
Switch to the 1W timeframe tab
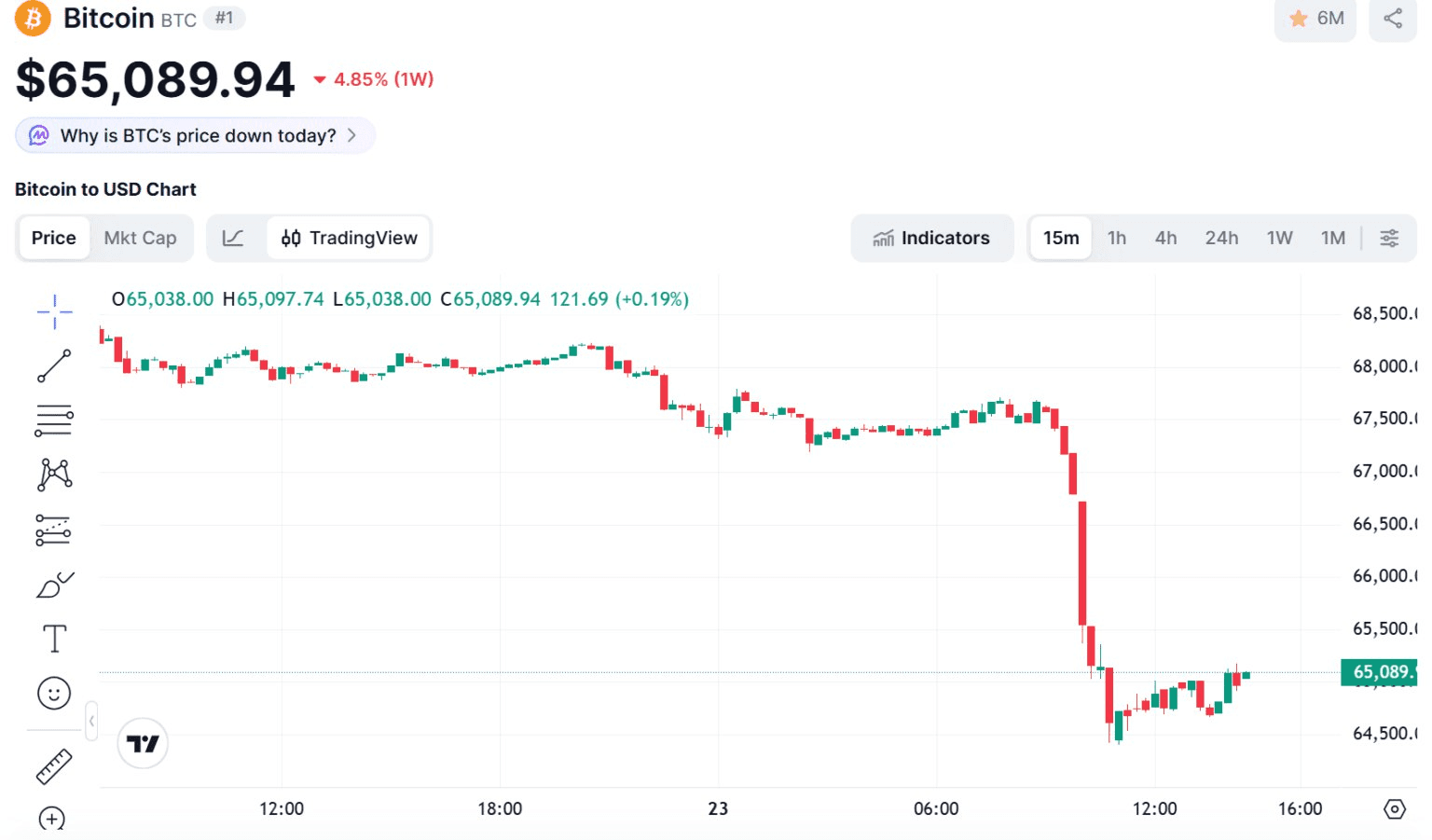1279,238
